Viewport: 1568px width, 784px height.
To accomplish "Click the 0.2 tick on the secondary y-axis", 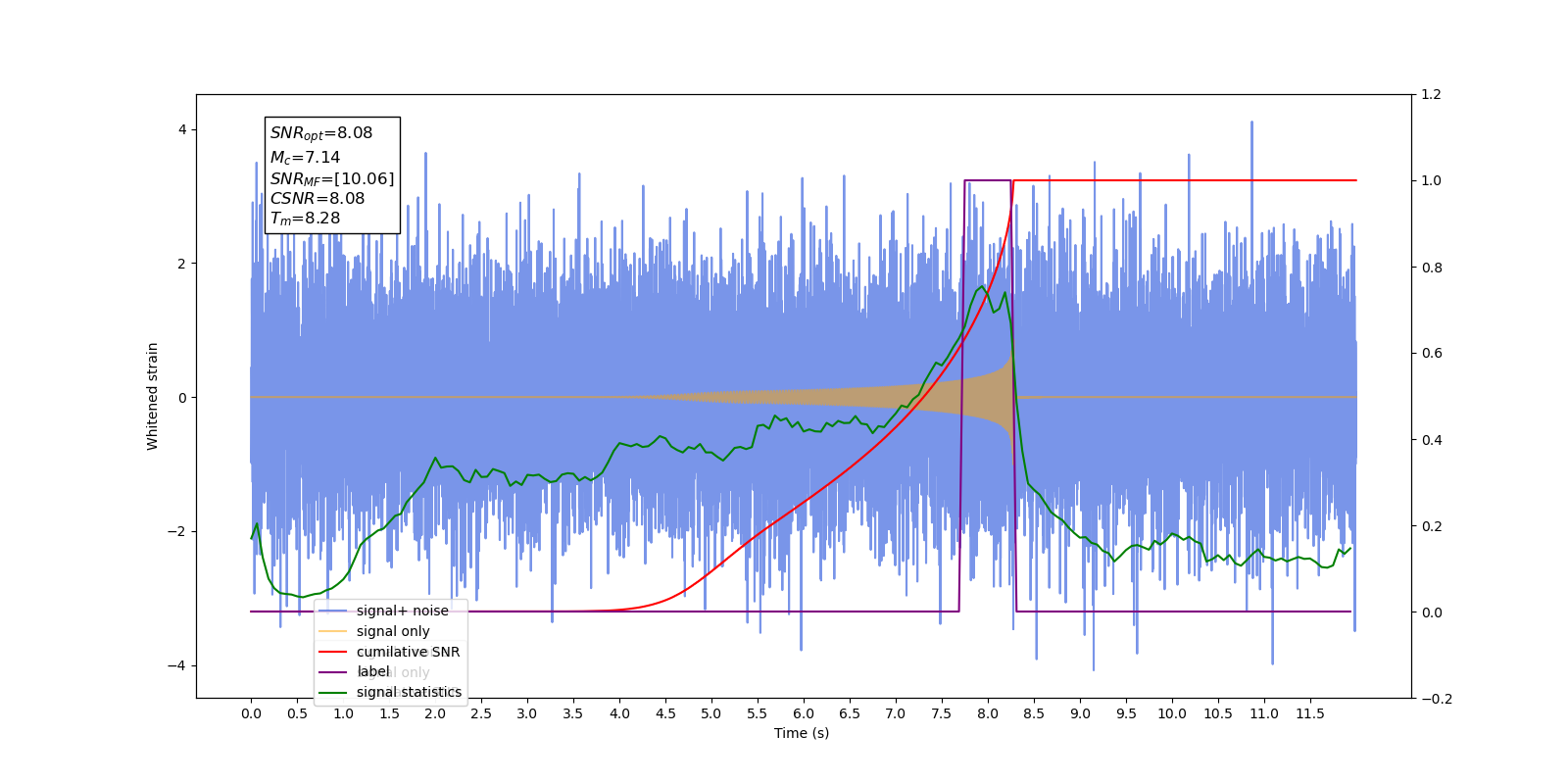I will (1431, 526).
